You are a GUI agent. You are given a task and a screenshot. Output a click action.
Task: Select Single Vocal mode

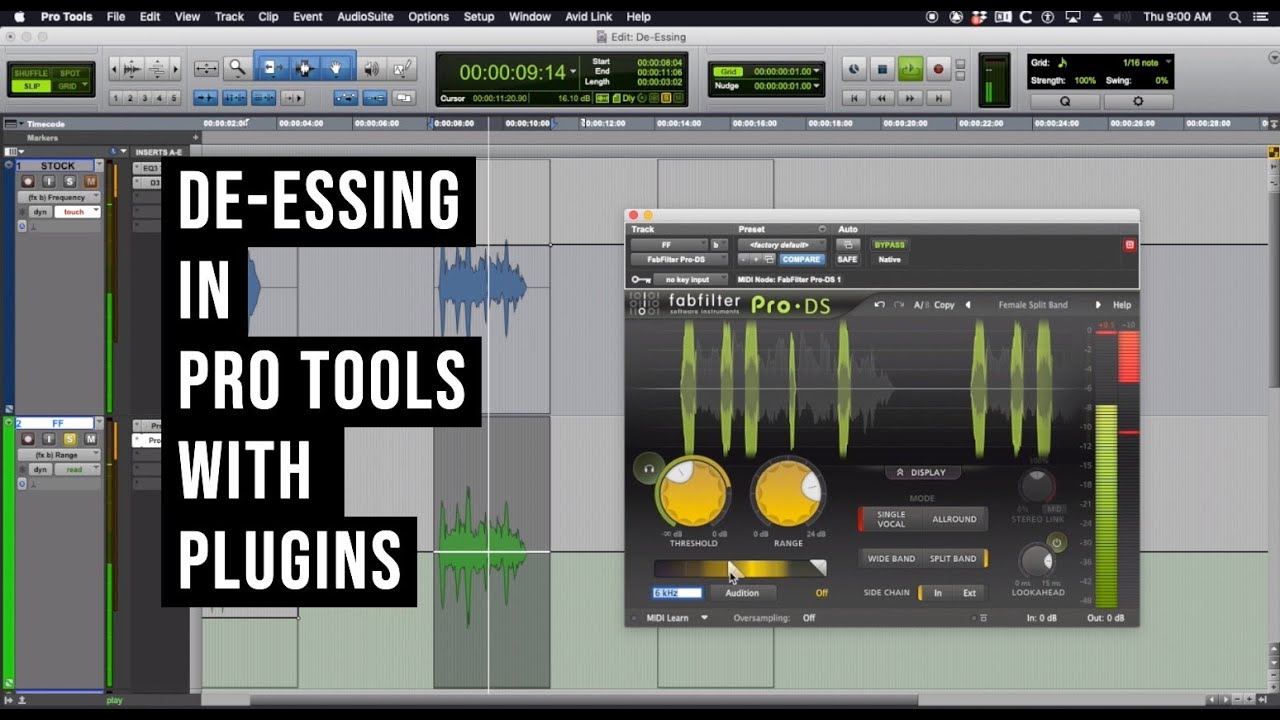[x=891, y=519]
